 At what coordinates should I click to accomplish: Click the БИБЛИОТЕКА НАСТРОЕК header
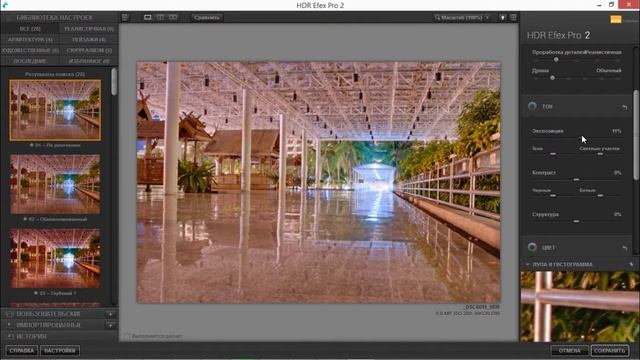point(54,18)
